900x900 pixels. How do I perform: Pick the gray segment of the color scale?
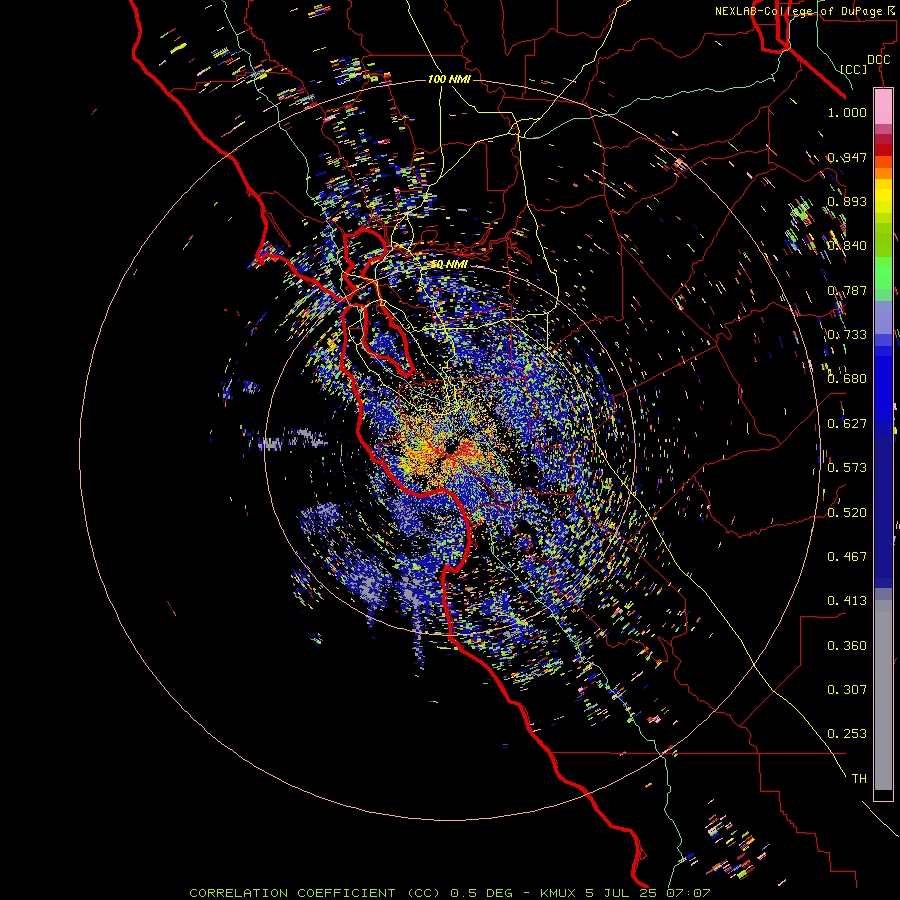click(883, 695)
